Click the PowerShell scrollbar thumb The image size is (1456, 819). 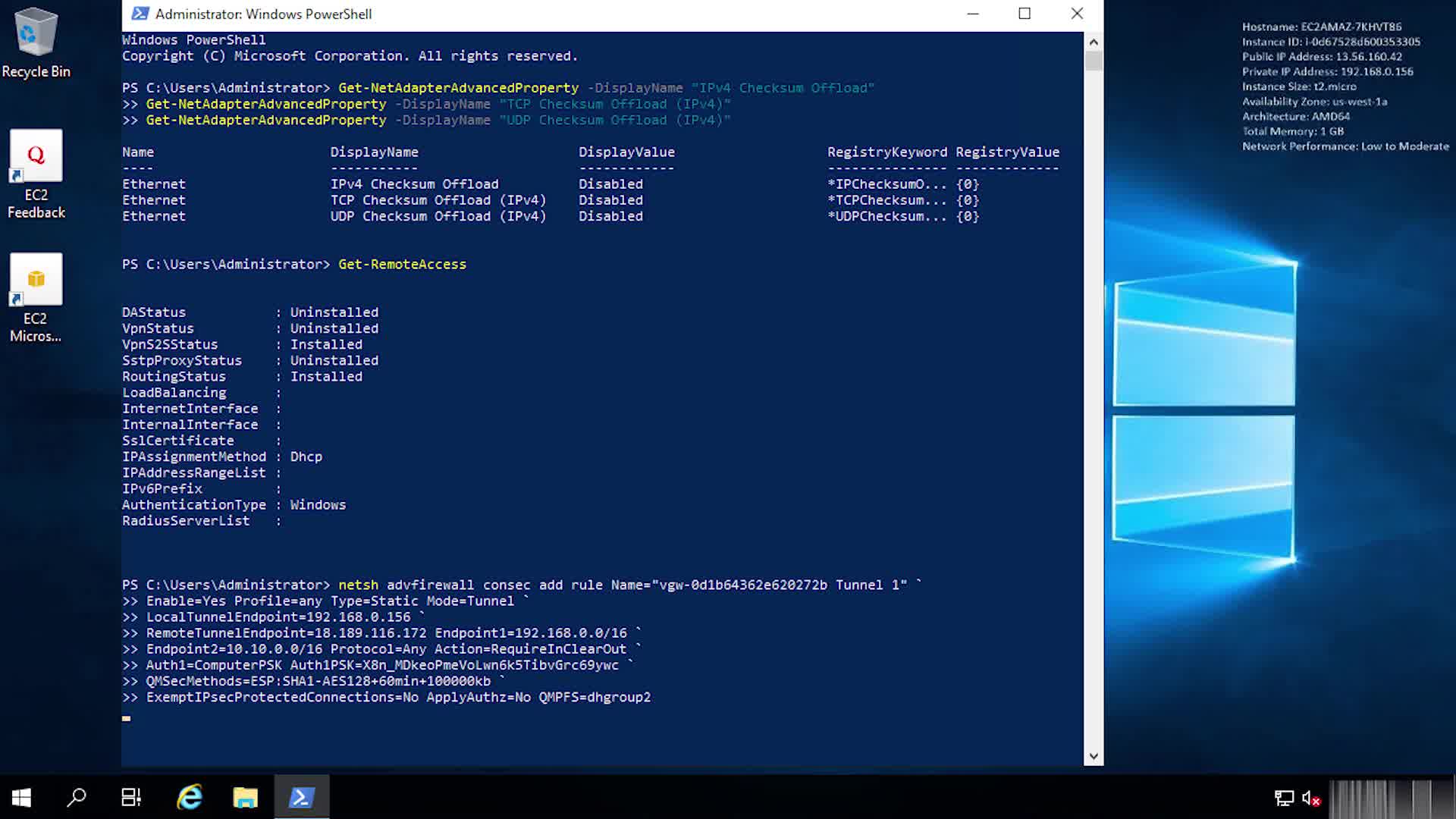pos(1094,61)
